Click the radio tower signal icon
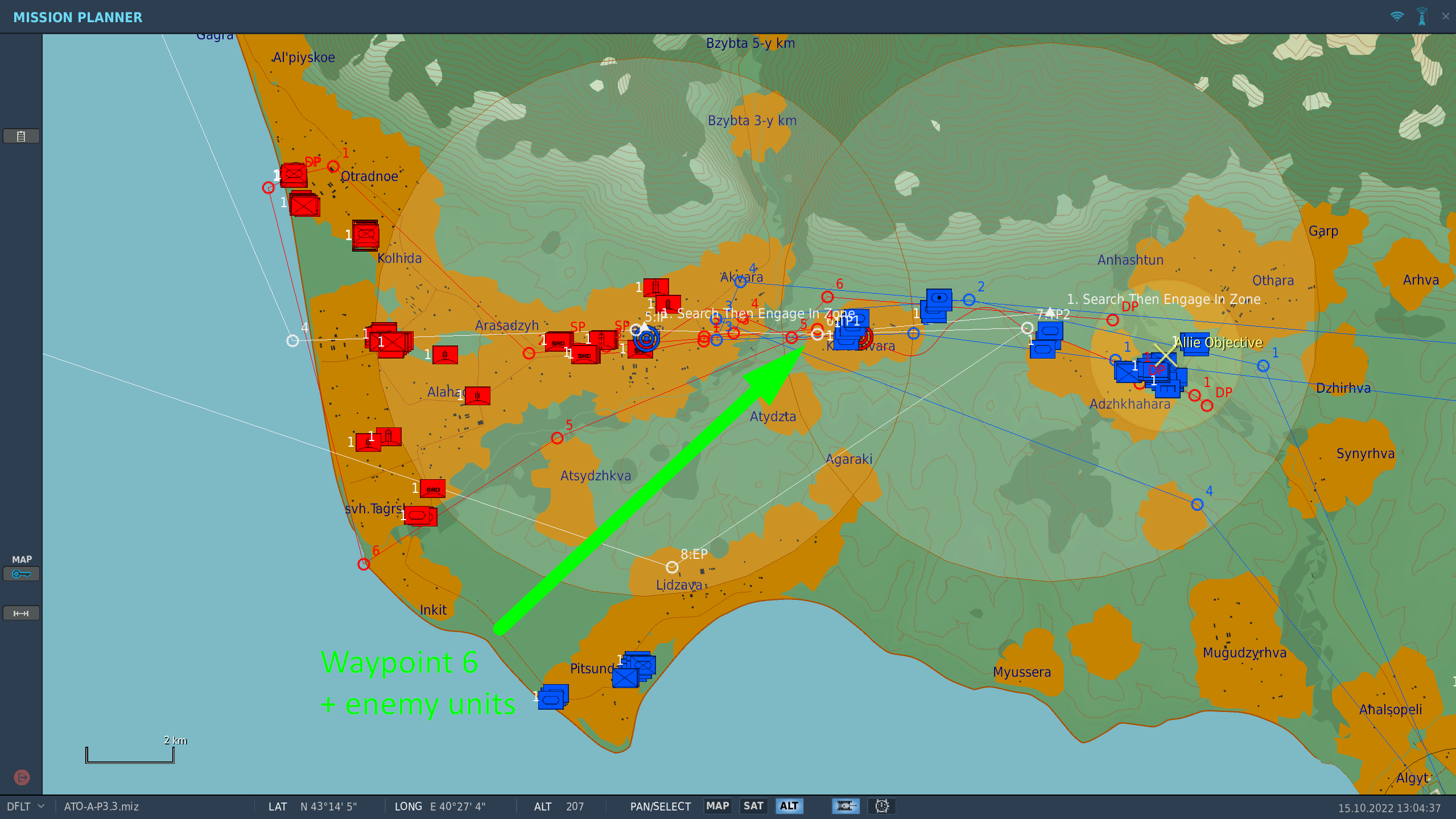 1422,16
